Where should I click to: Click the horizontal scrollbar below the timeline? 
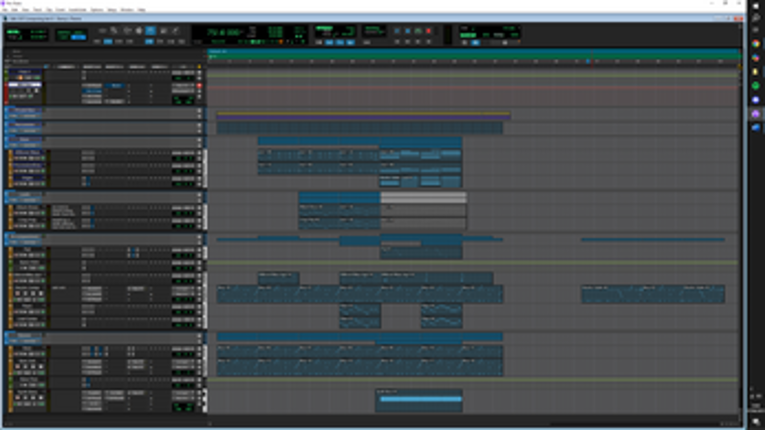[x=470, y=422]
